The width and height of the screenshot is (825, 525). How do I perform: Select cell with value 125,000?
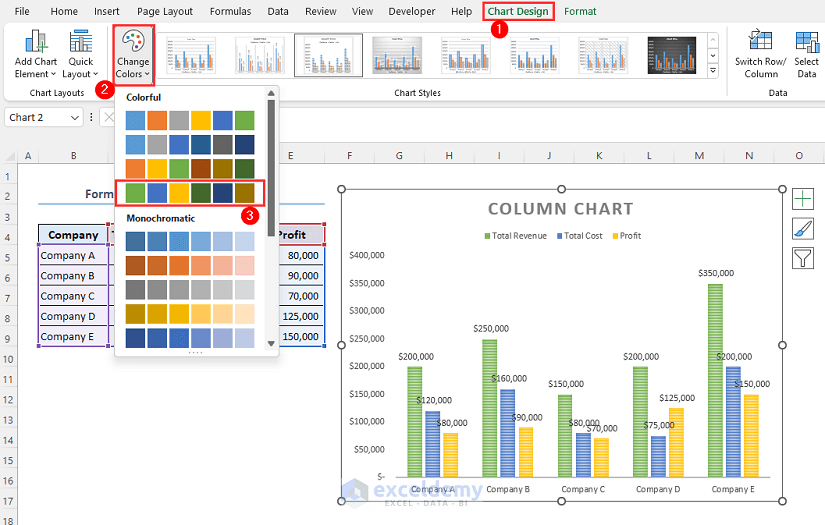300,317
